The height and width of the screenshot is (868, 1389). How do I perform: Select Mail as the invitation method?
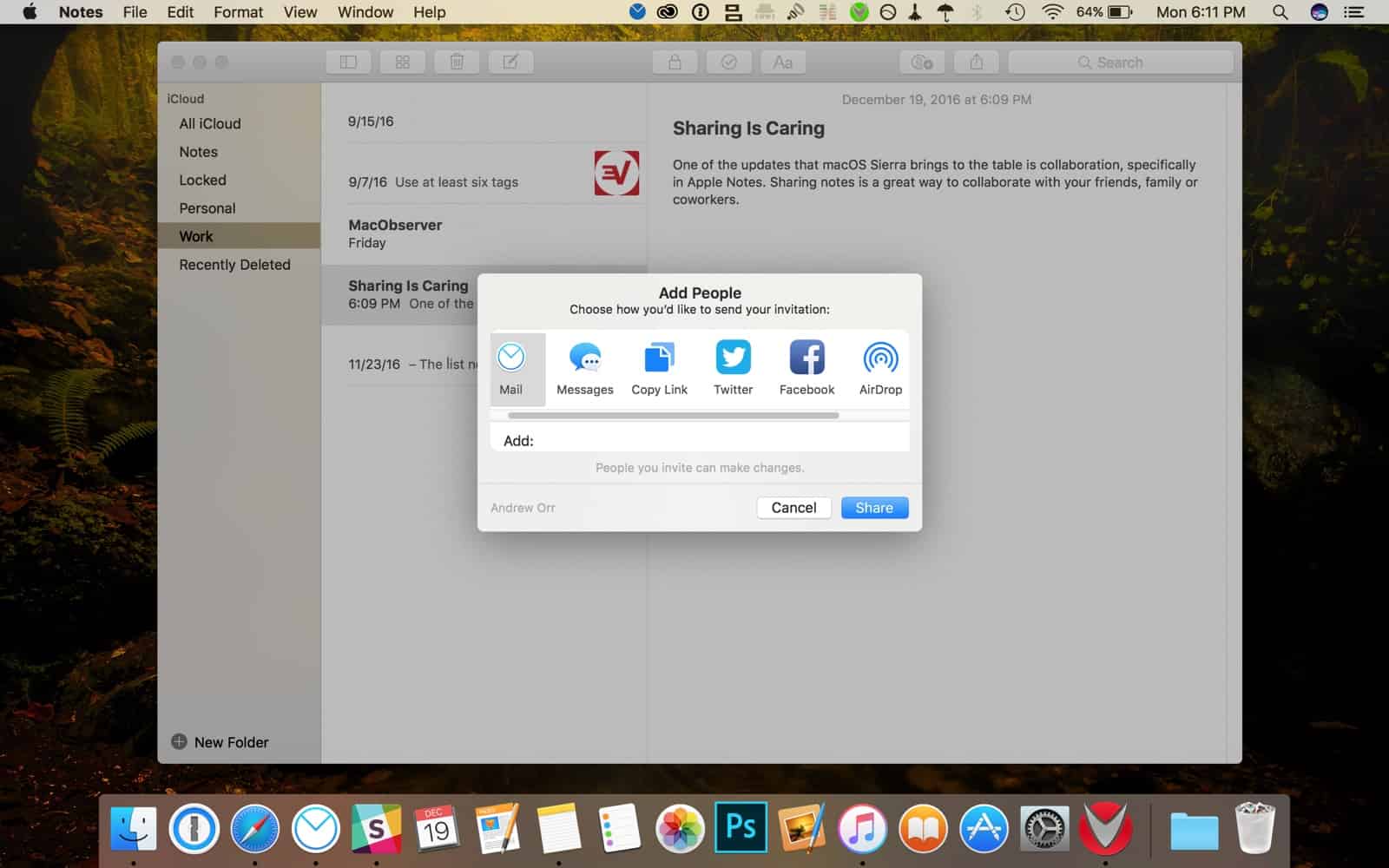(x=511, y=369)
